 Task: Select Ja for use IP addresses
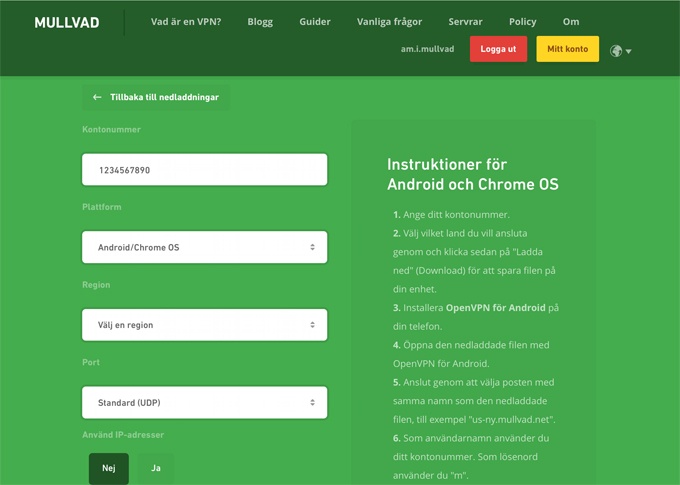(x=155, y=468)
